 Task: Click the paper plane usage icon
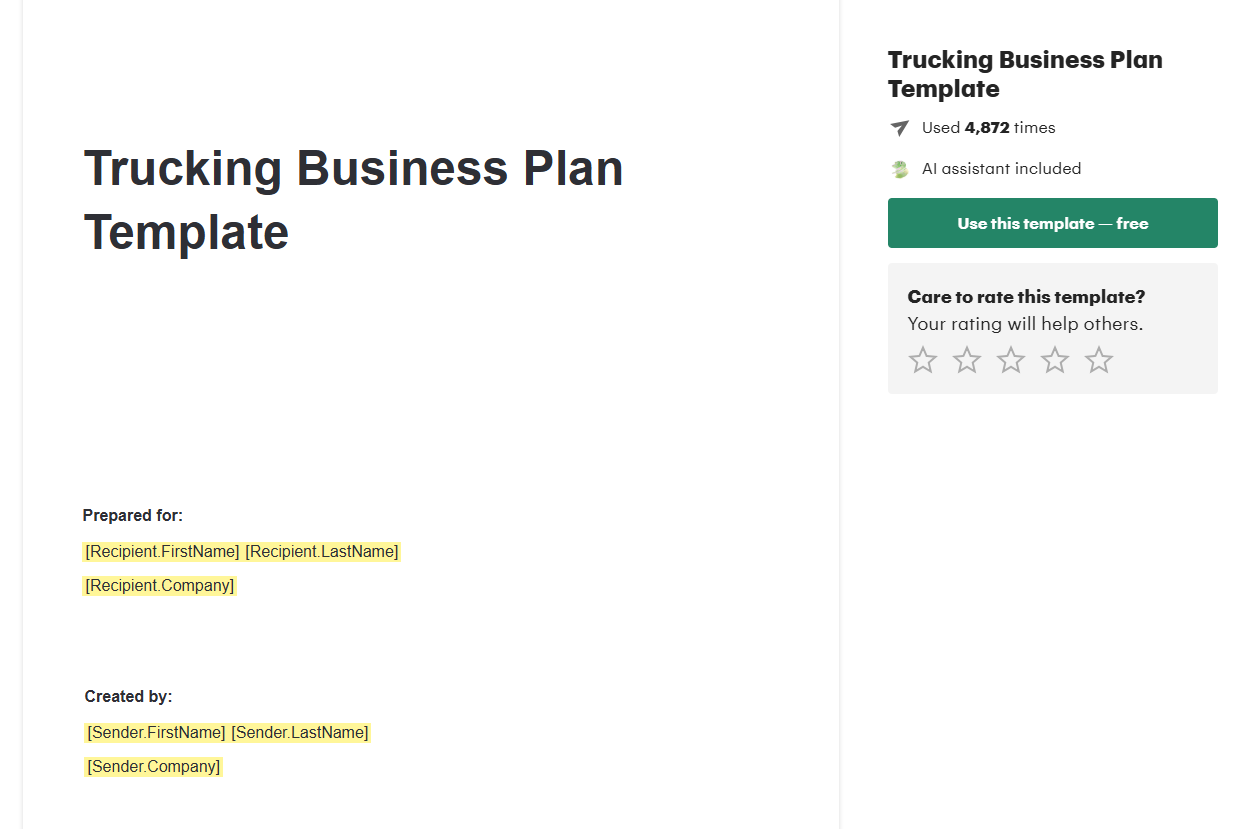(900, 128)
